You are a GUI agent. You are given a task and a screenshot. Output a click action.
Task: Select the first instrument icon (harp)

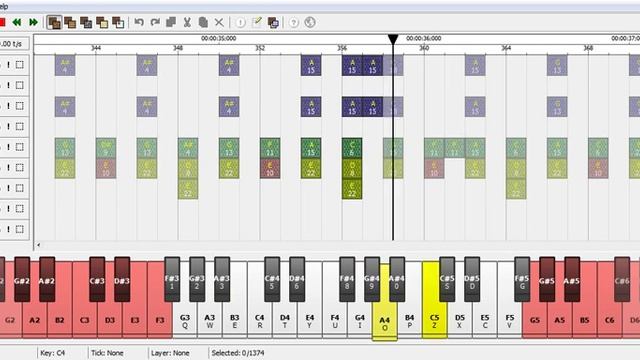click(54, 22)
